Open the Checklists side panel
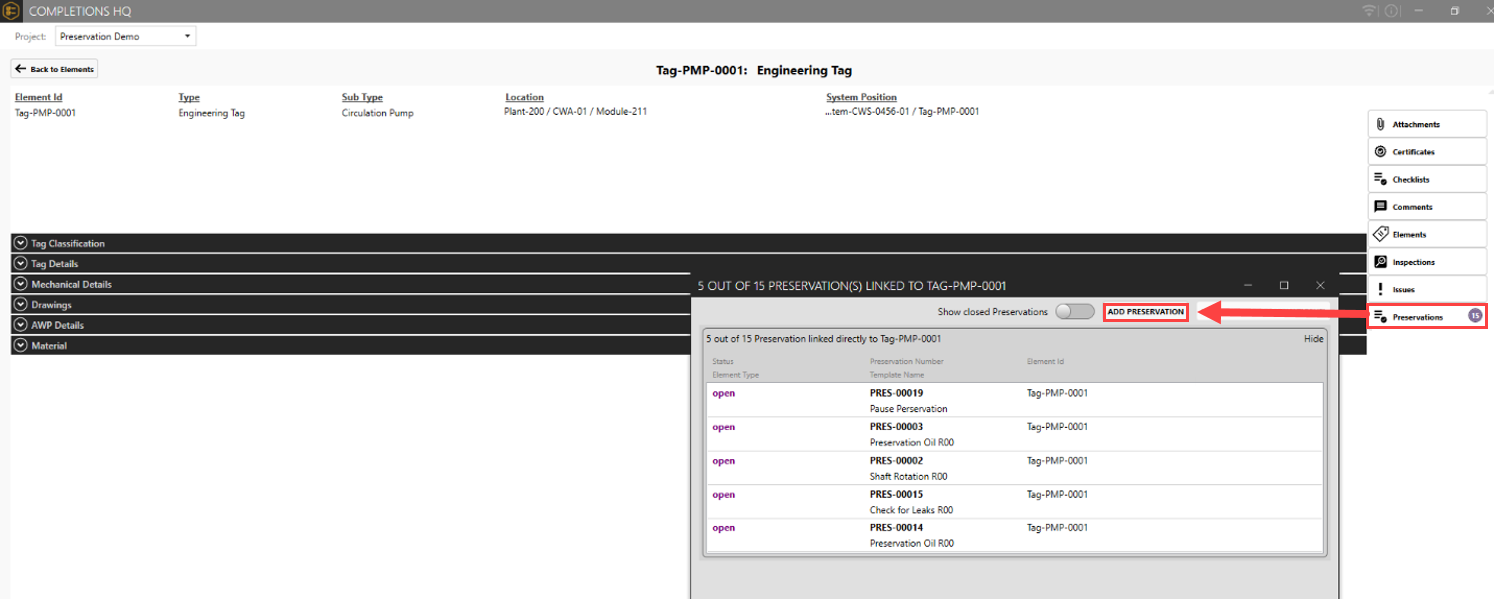This screenshot has width=1494, height=599. click(1427, 179)
